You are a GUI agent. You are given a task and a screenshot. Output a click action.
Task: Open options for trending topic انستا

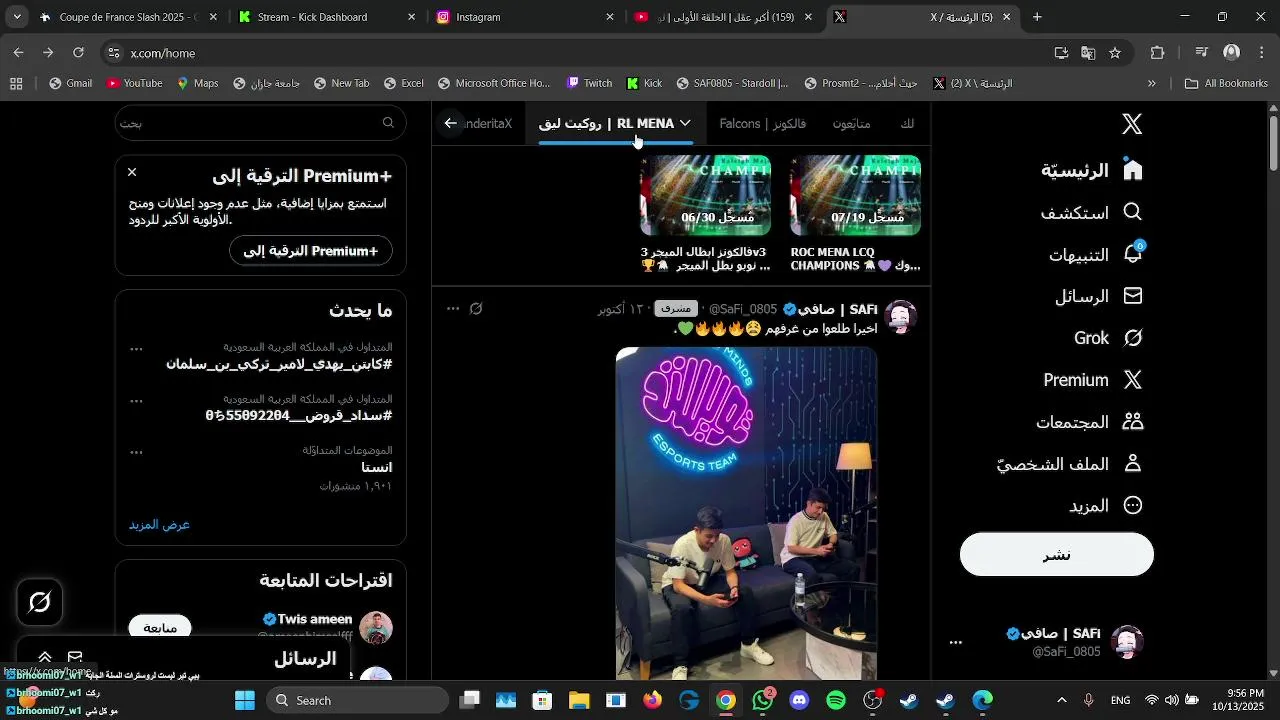(x=136, y=452)
